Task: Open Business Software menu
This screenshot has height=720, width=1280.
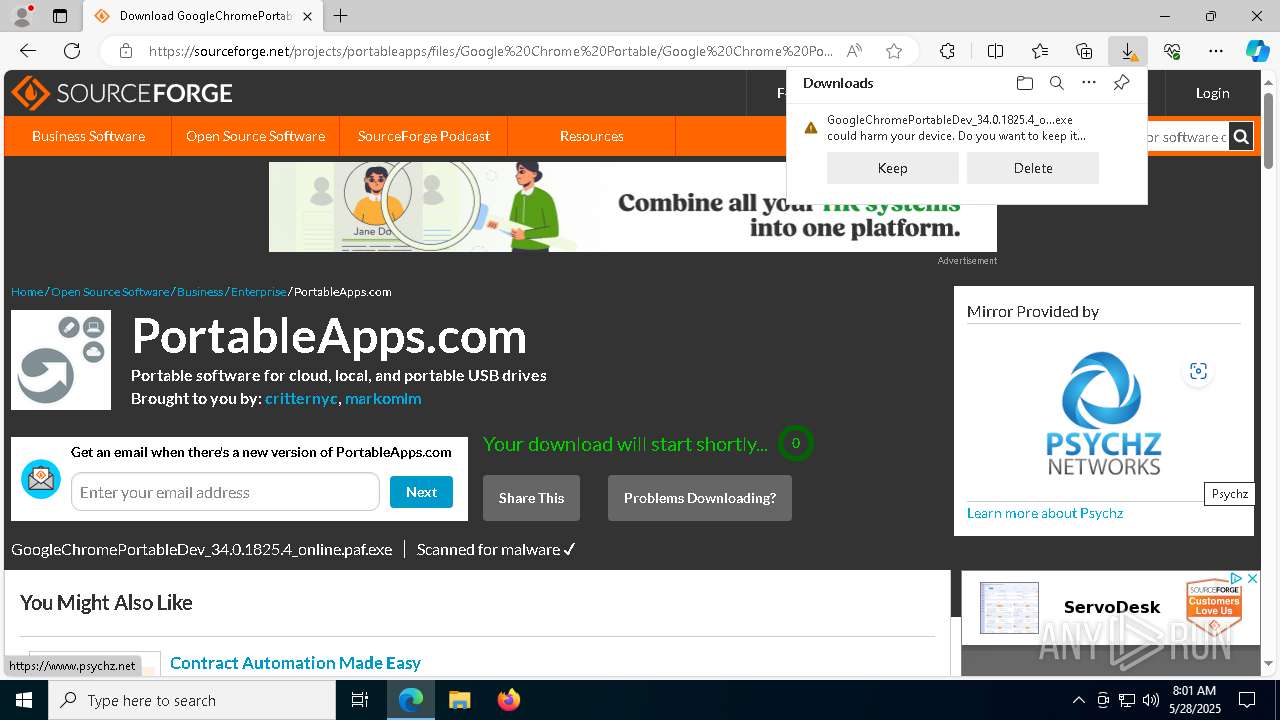Action: click(88, 136)
